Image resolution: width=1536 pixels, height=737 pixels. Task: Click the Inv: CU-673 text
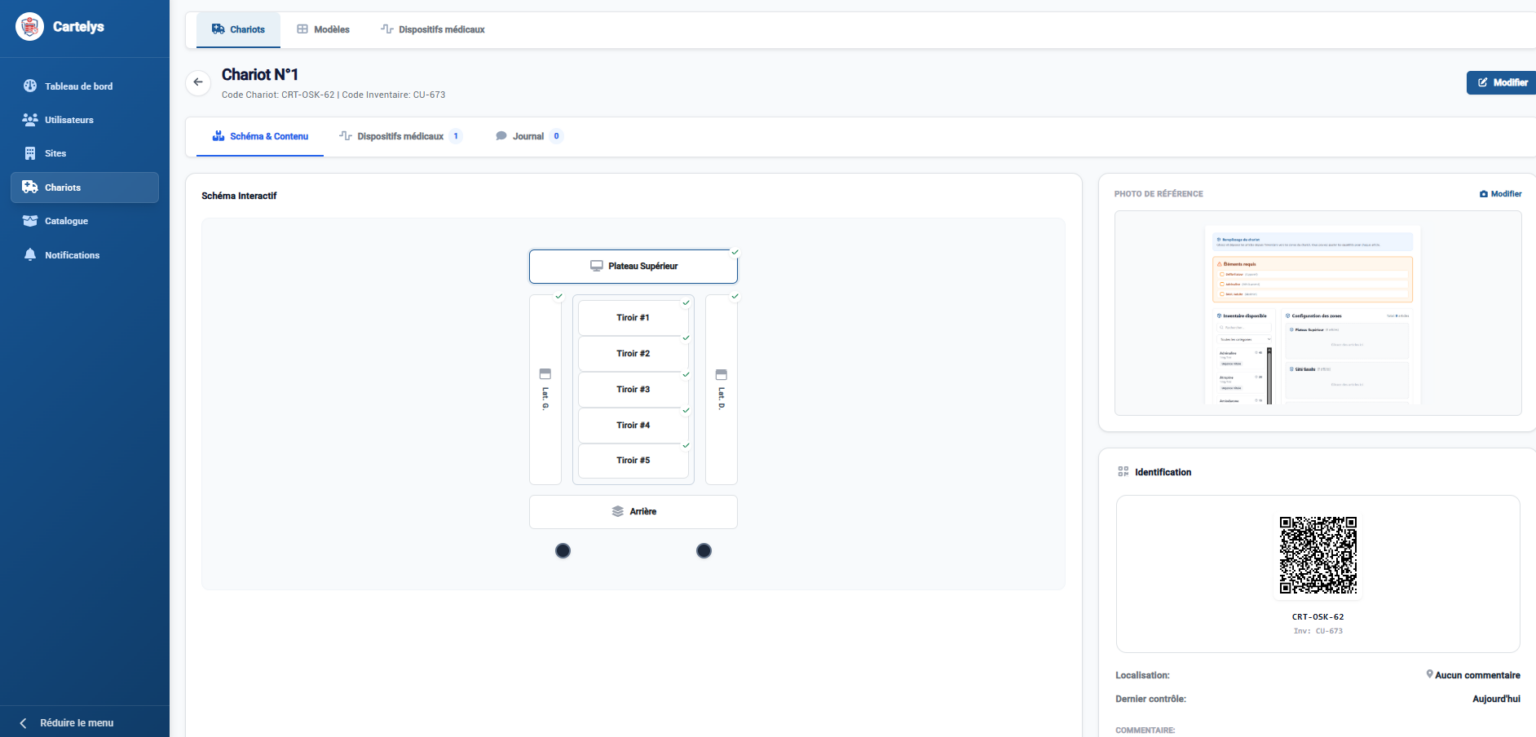(x=1318, y=631)
